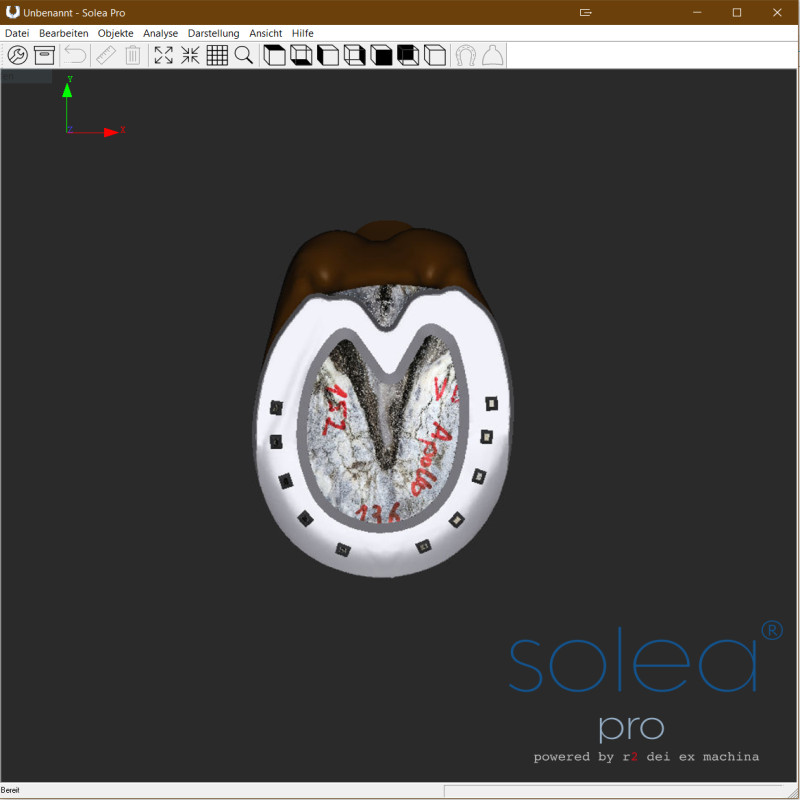Click the inward-arrows shrink view icon
The width and height of the screenshot is (800, 800).
click(190, 56)
